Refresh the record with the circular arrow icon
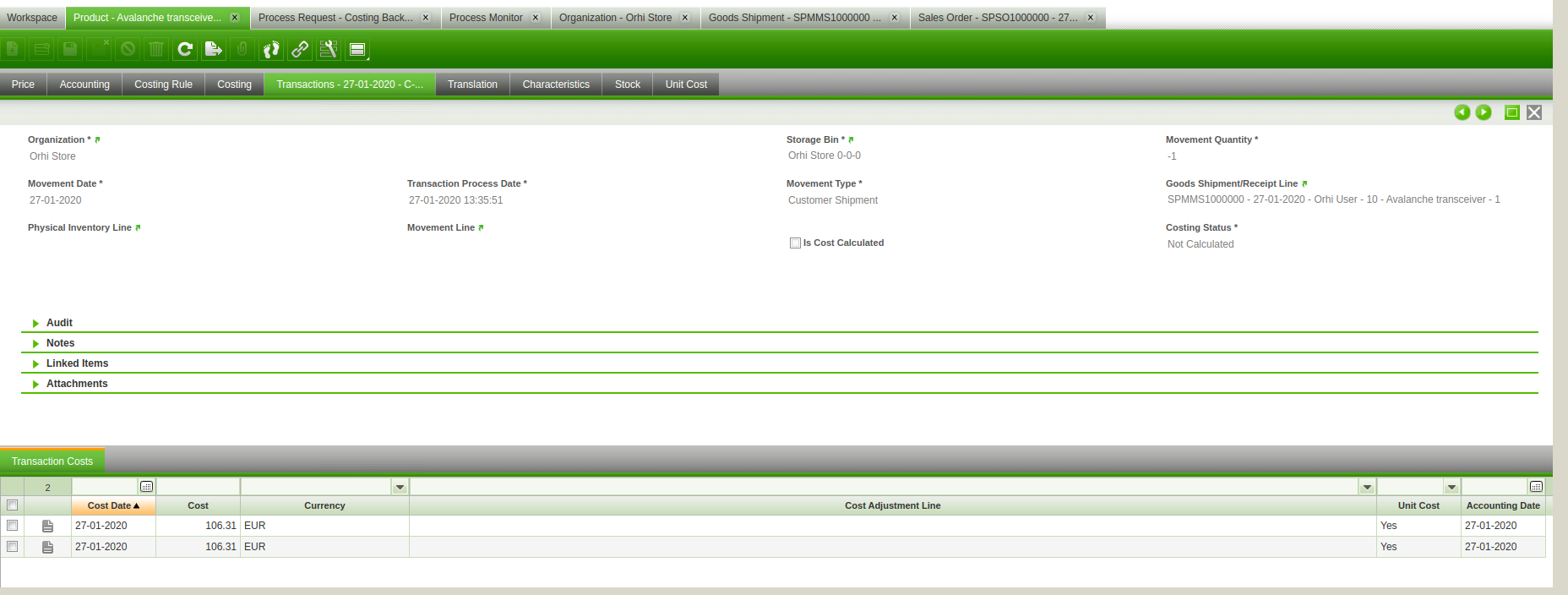 click(185, 49)
